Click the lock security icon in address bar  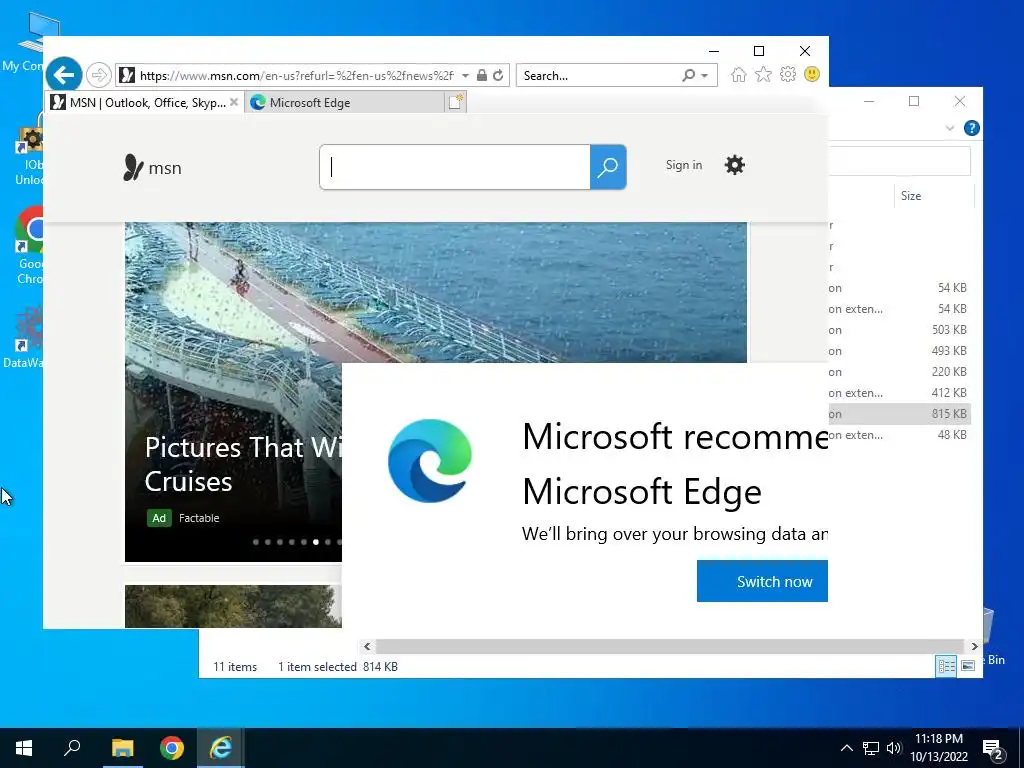click(482, 75)
